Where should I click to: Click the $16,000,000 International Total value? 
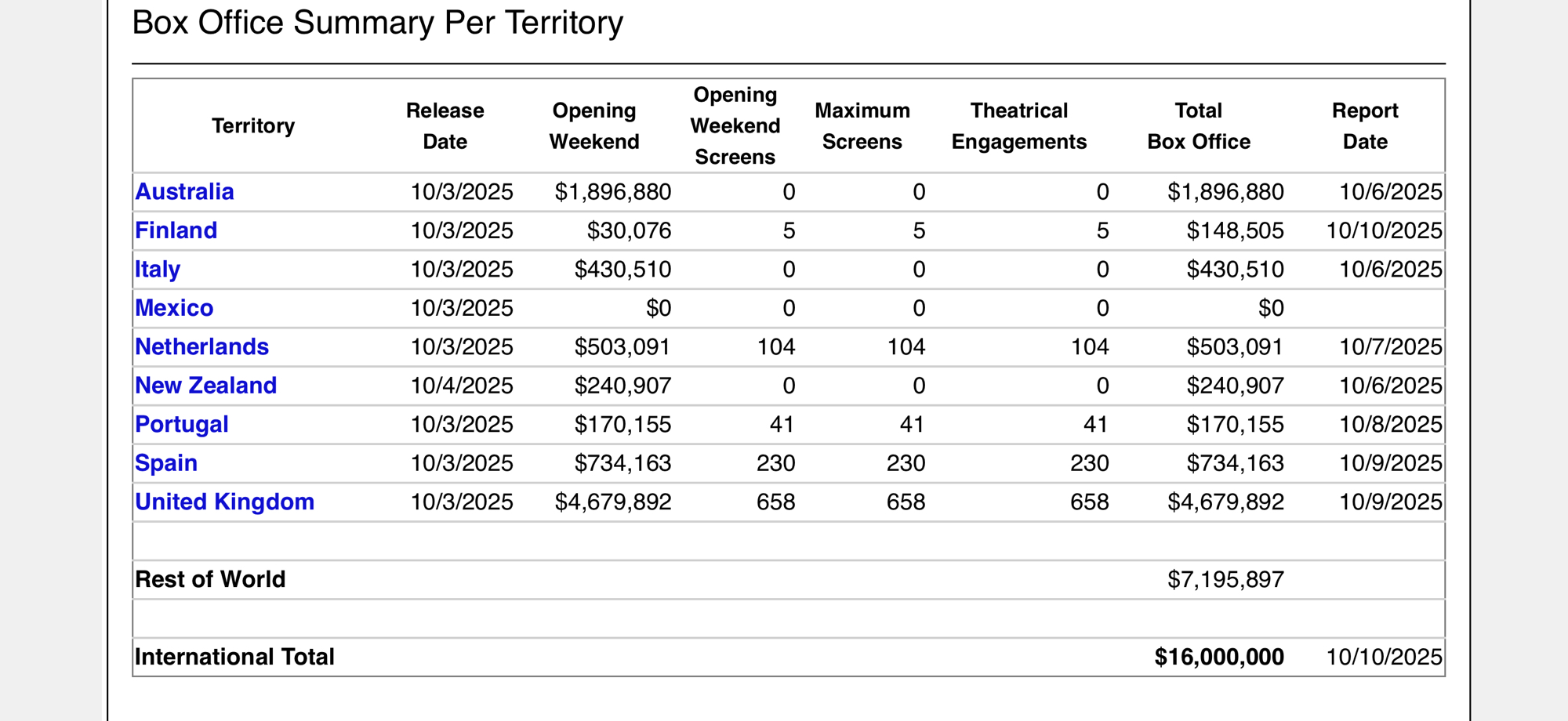1218,657
